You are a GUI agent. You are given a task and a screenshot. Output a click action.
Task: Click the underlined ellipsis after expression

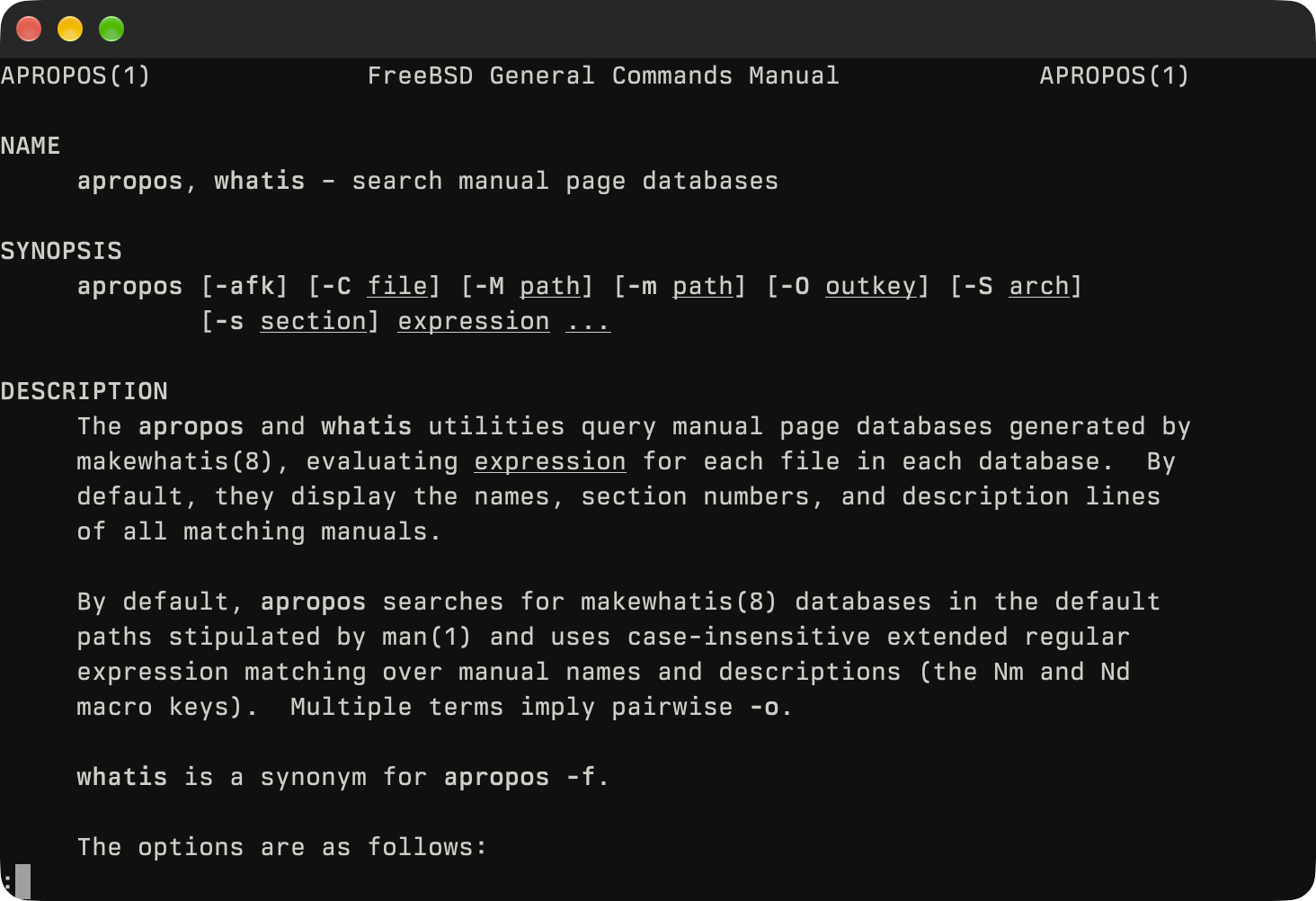click(588, 321)
